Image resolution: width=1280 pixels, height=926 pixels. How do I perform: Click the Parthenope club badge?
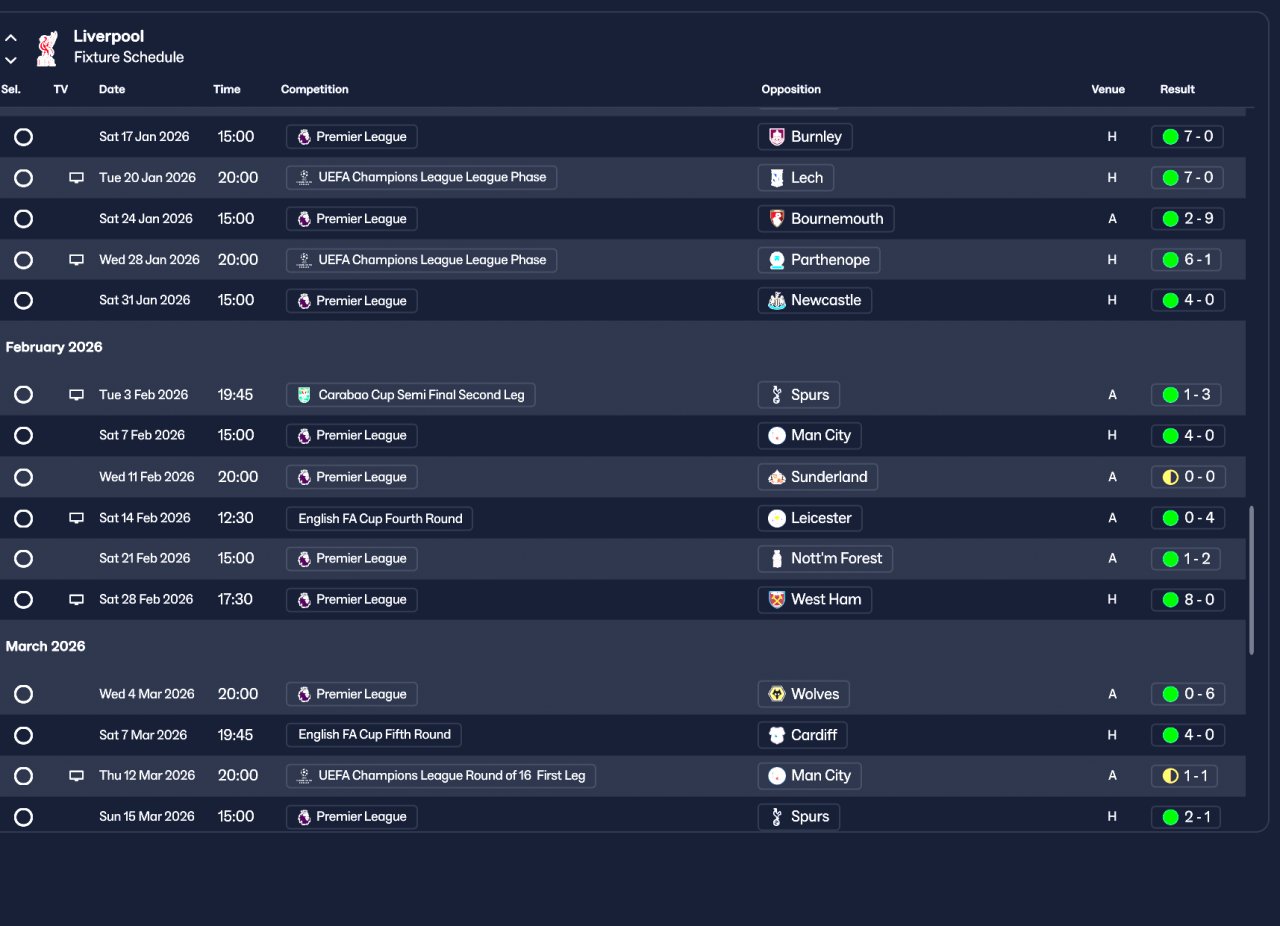click(777, 260)
